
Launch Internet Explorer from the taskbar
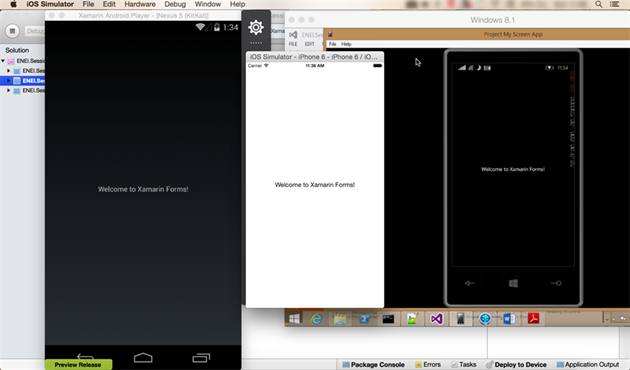pyautogui.click(x=317, y=319)
